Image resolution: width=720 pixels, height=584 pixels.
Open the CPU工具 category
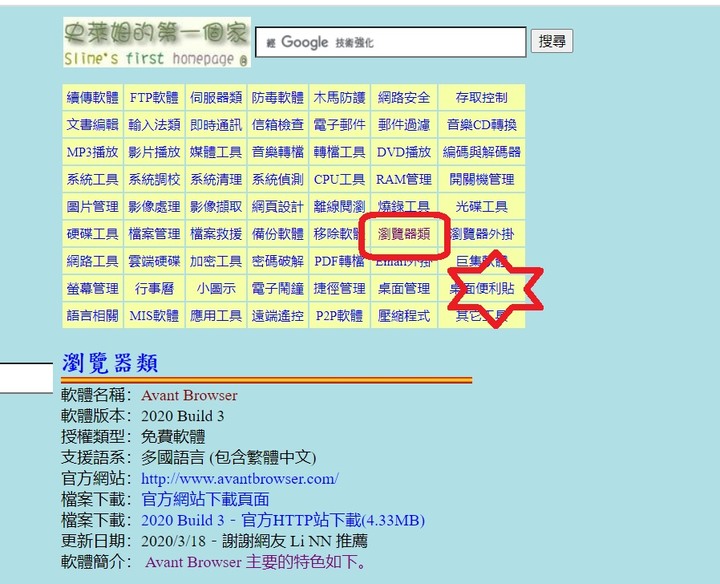click(339, 179)
